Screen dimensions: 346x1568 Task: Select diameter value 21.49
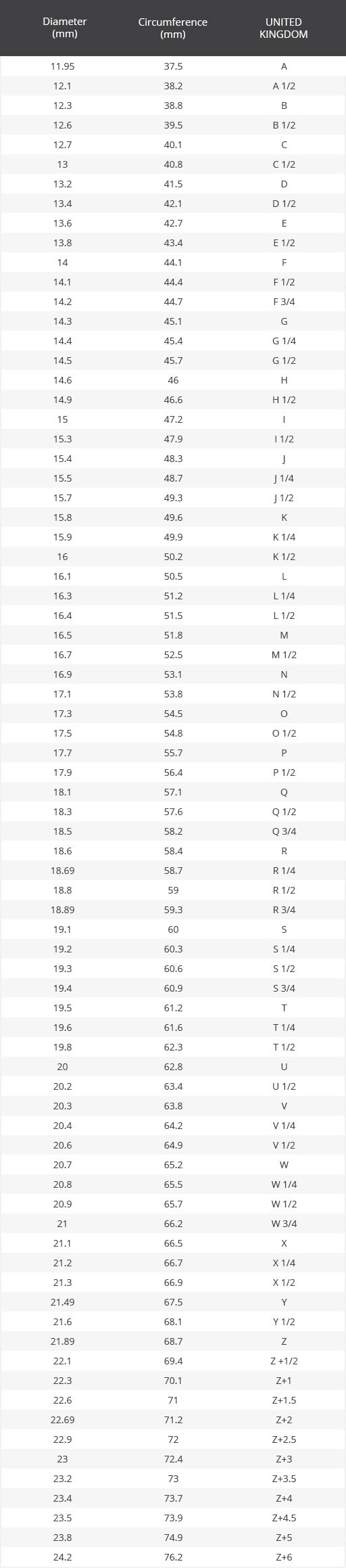coord(62,1302)
